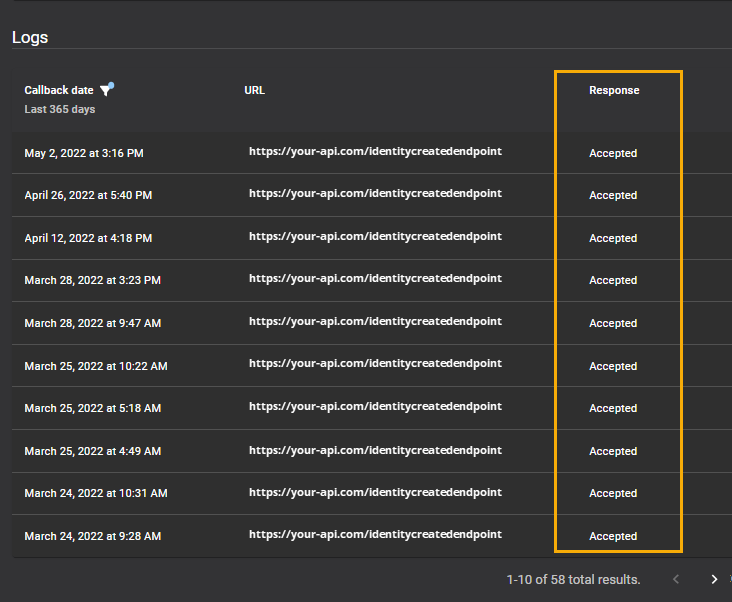The height and width of the screenshot is (602, 732).
Task: Click the Response column header
Action: coord(614,90)
